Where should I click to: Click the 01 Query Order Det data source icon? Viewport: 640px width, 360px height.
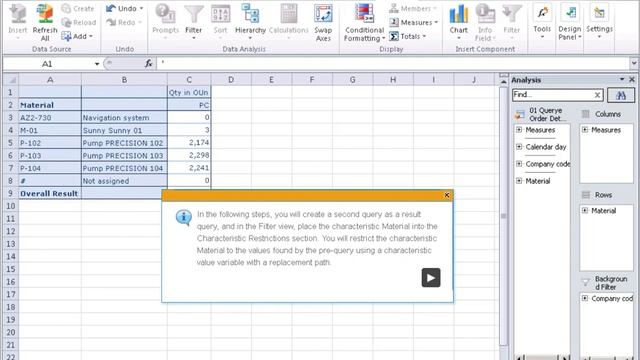pos(520,115)
